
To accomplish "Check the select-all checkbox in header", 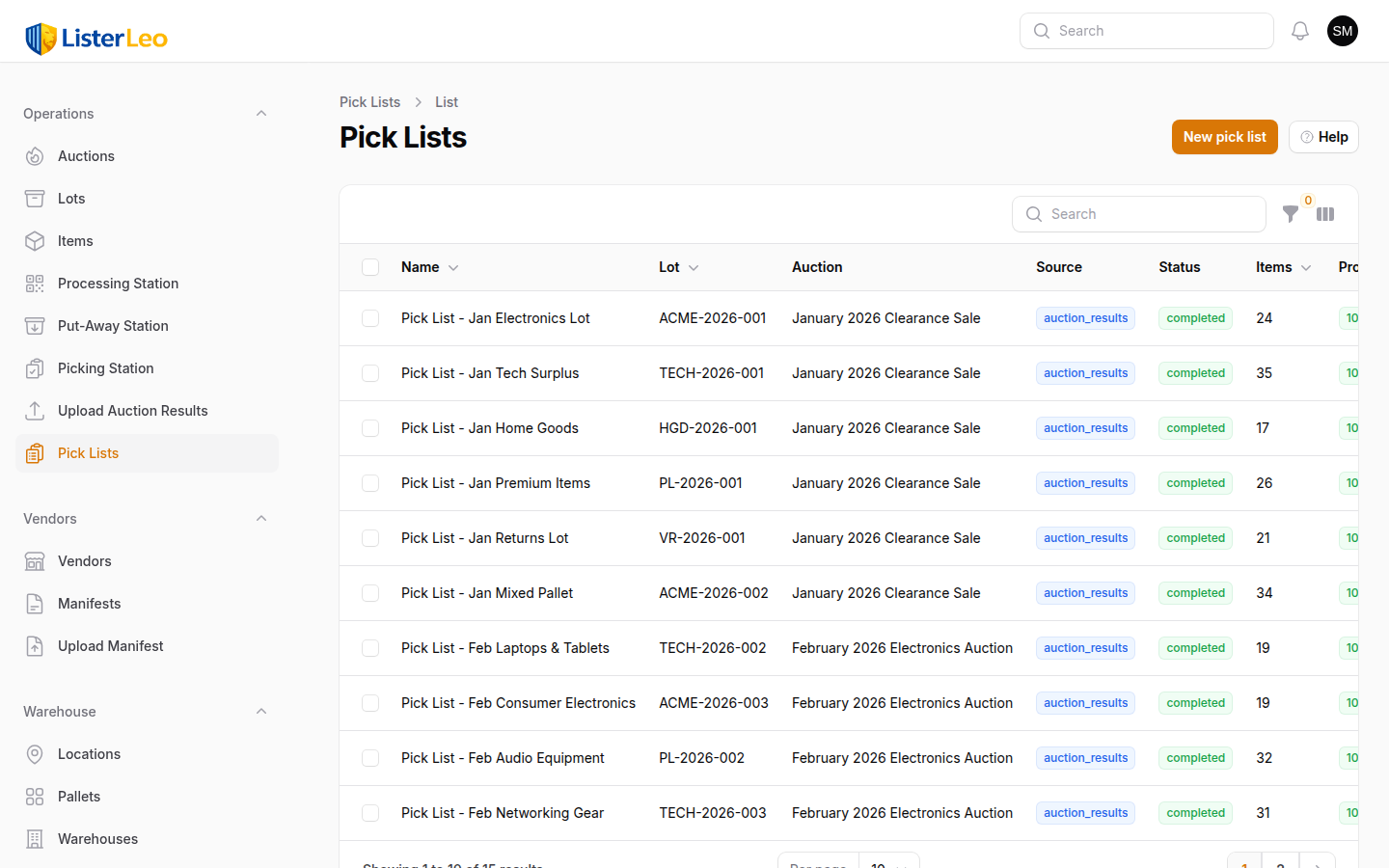I will pyautogui.click(x=370, y=267).
